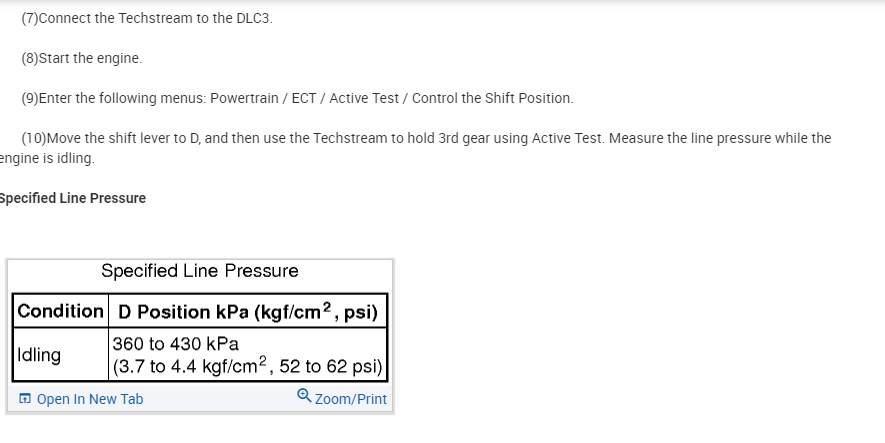Click the Zoom/Print magnifier icon
The width and height of the screenshot is (885, 443).
click(x=304, y=398)
